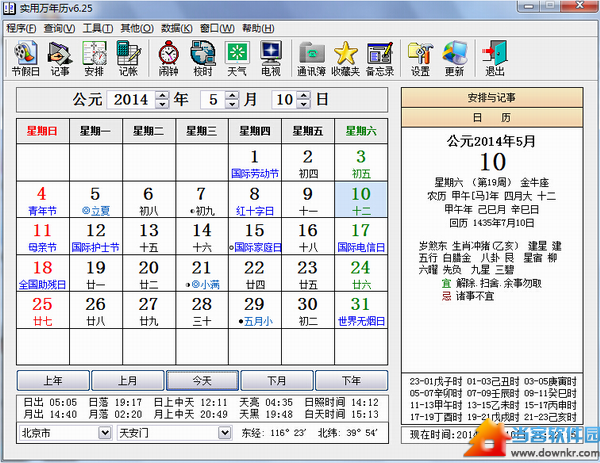Go to next month with 下月 button
This screenshot has height=463, width=600.
click(277, 381)
